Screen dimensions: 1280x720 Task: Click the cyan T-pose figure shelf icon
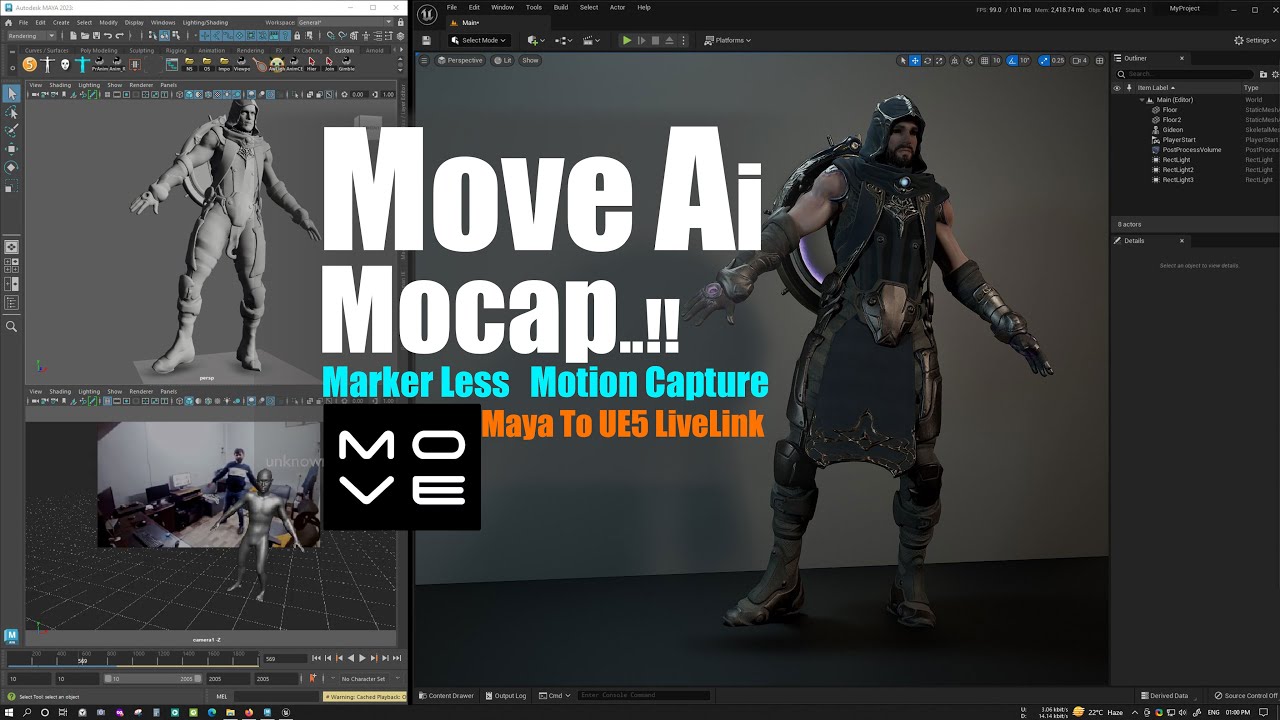(x=83, y=64)
